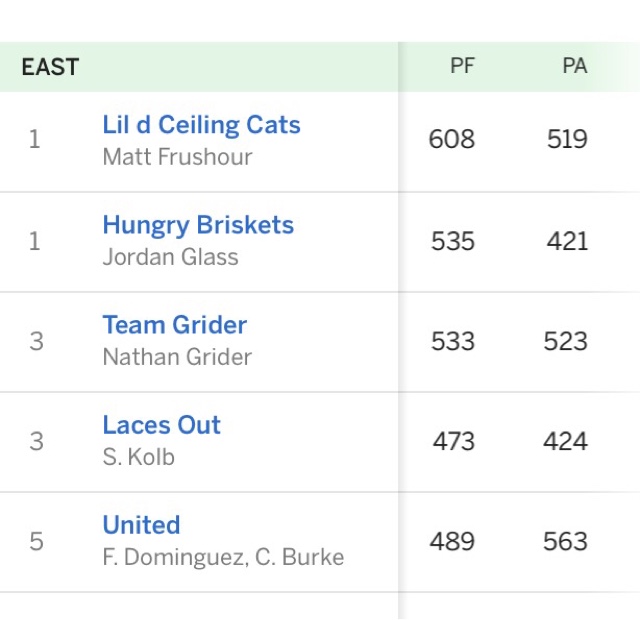
Task: Click the rank number 5 beside United
Action: point(36,541)
